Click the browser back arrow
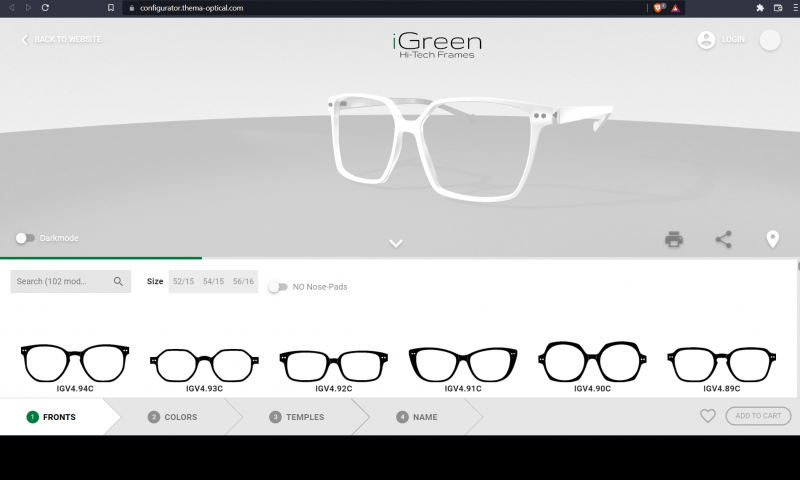 (11, 8)
